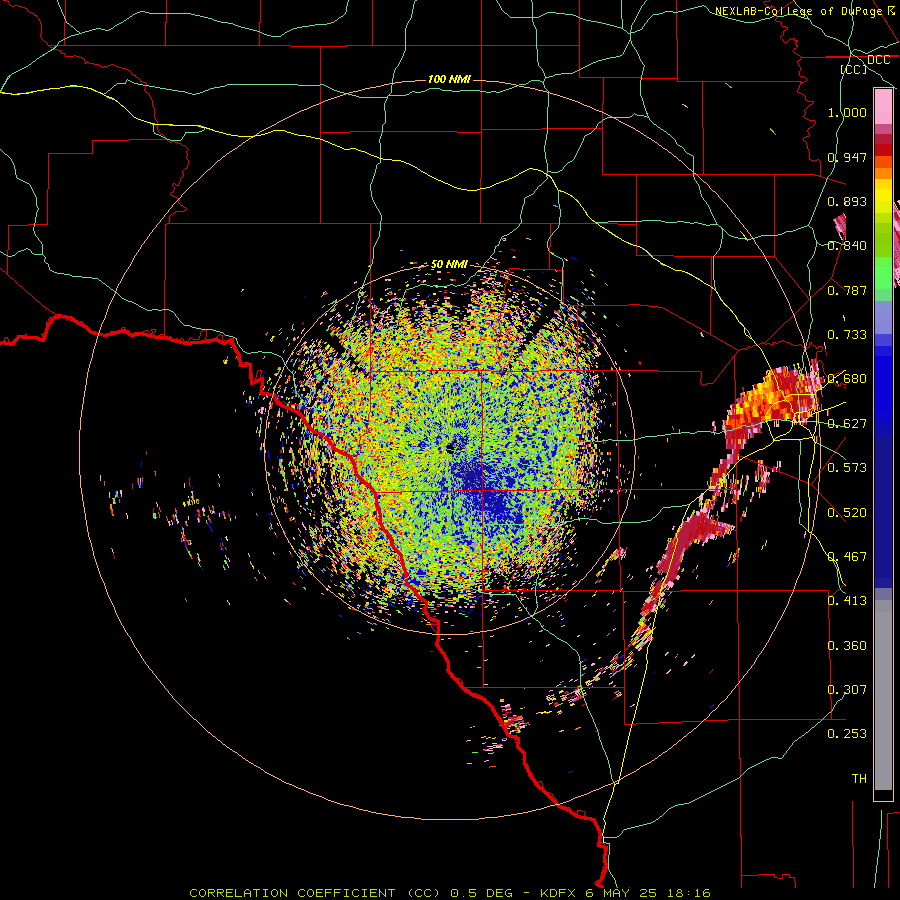Click the DCC label above the color scale
The image size is (900, 900).
pyautogui.click(x=878, y=60)
